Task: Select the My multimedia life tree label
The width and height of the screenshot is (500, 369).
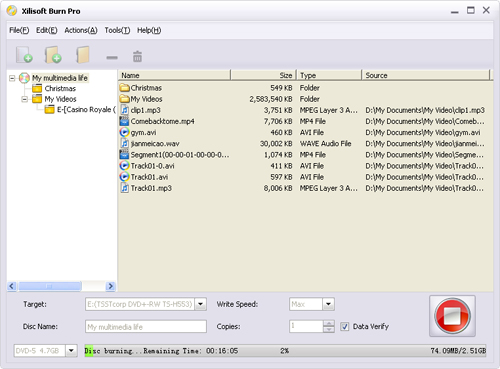Action: pos(60,78)
